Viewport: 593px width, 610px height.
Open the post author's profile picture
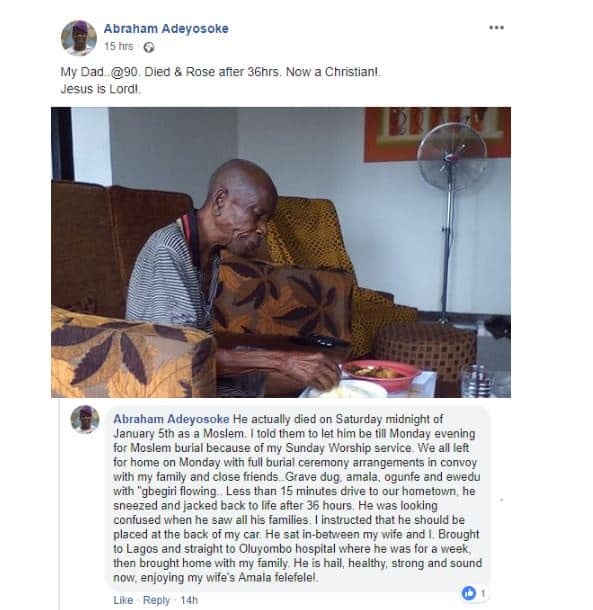79,38
